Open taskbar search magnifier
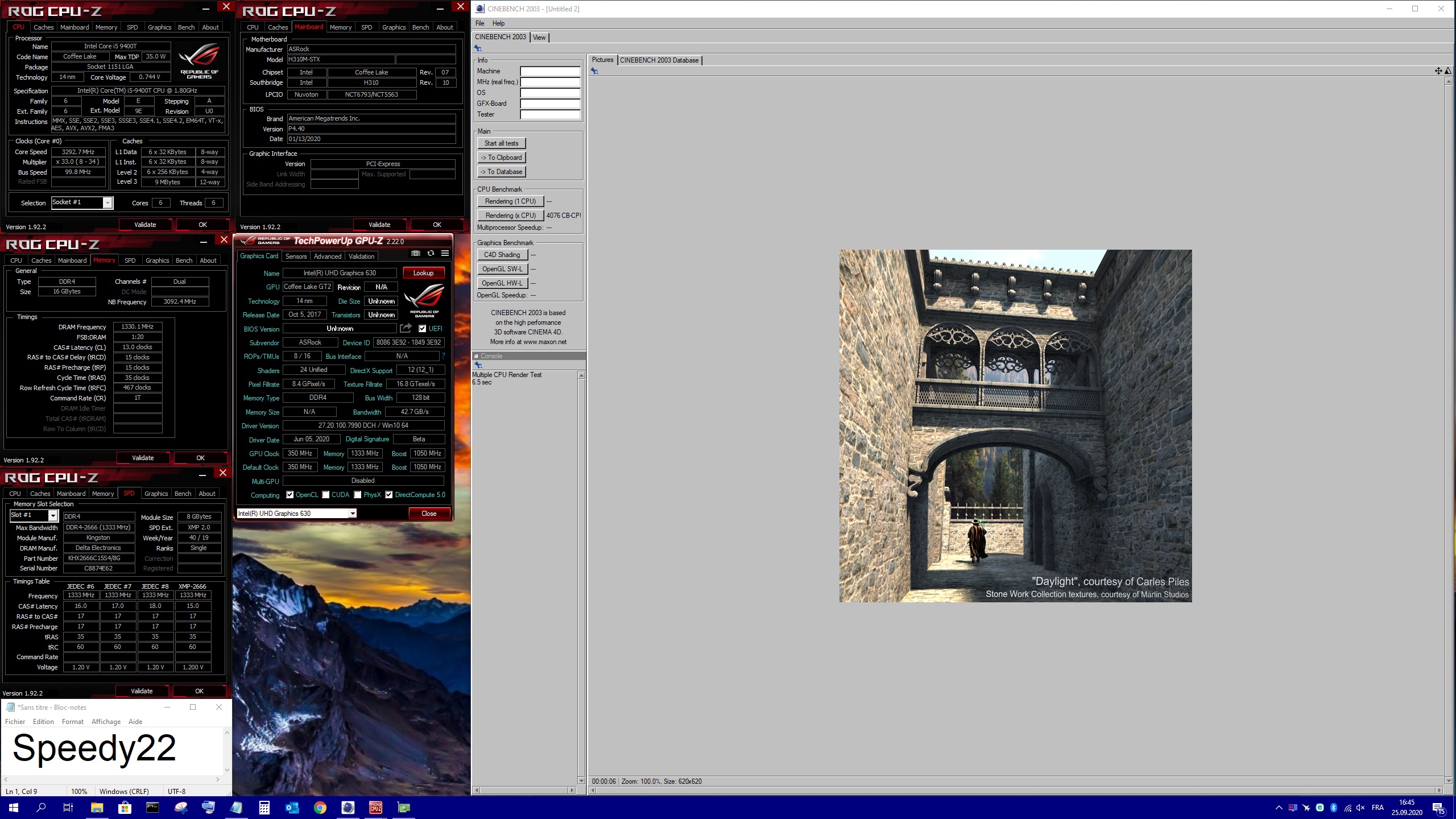1456x819 pixels. 41,808
